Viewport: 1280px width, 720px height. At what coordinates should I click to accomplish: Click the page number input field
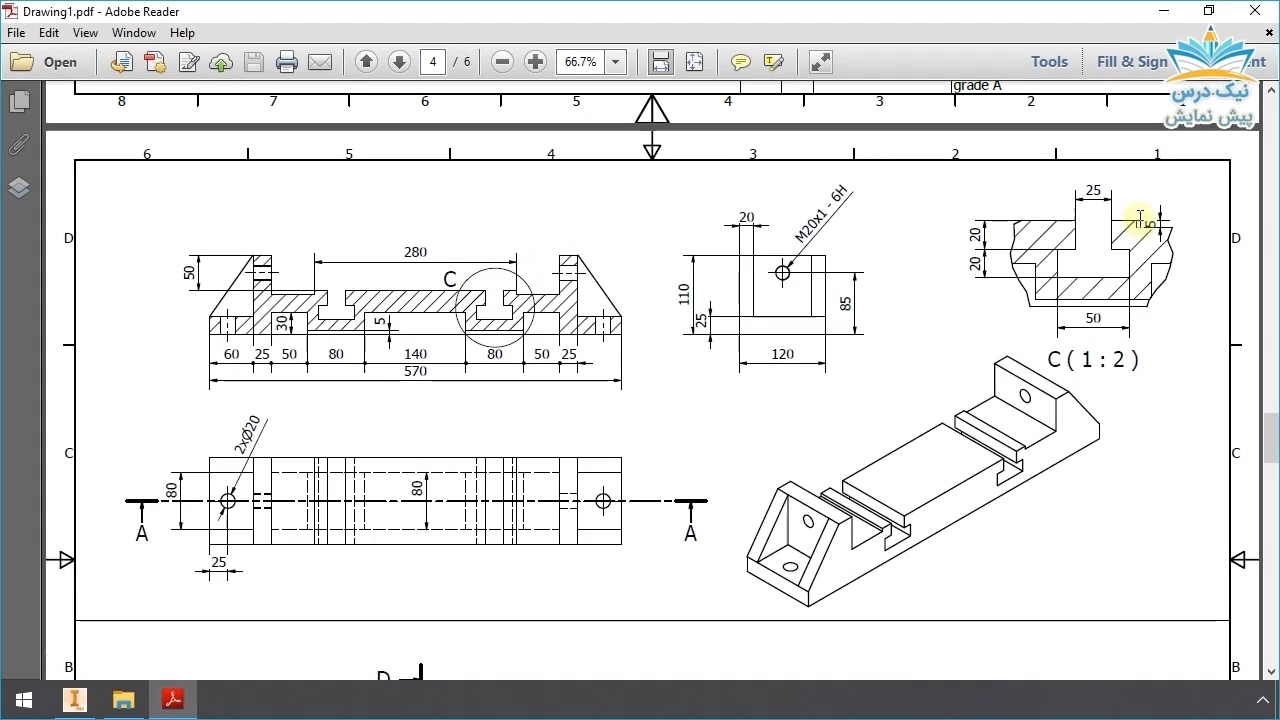point(433,62)
